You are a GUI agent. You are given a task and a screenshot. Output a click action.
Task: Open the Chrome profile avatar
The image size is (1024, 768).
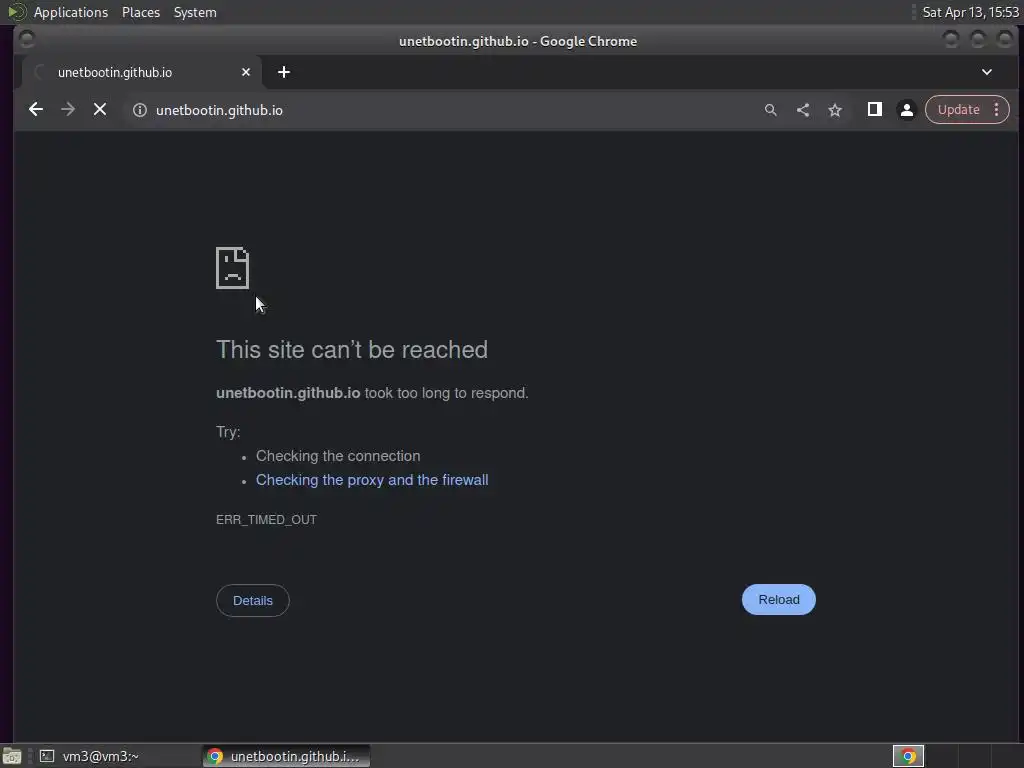906,110
